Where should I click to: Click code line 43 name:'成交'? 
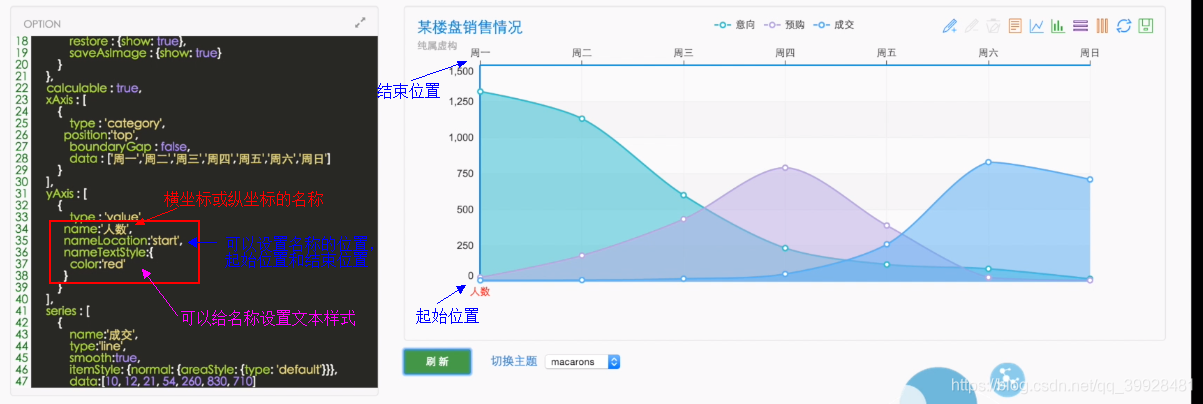click(103, 334)
